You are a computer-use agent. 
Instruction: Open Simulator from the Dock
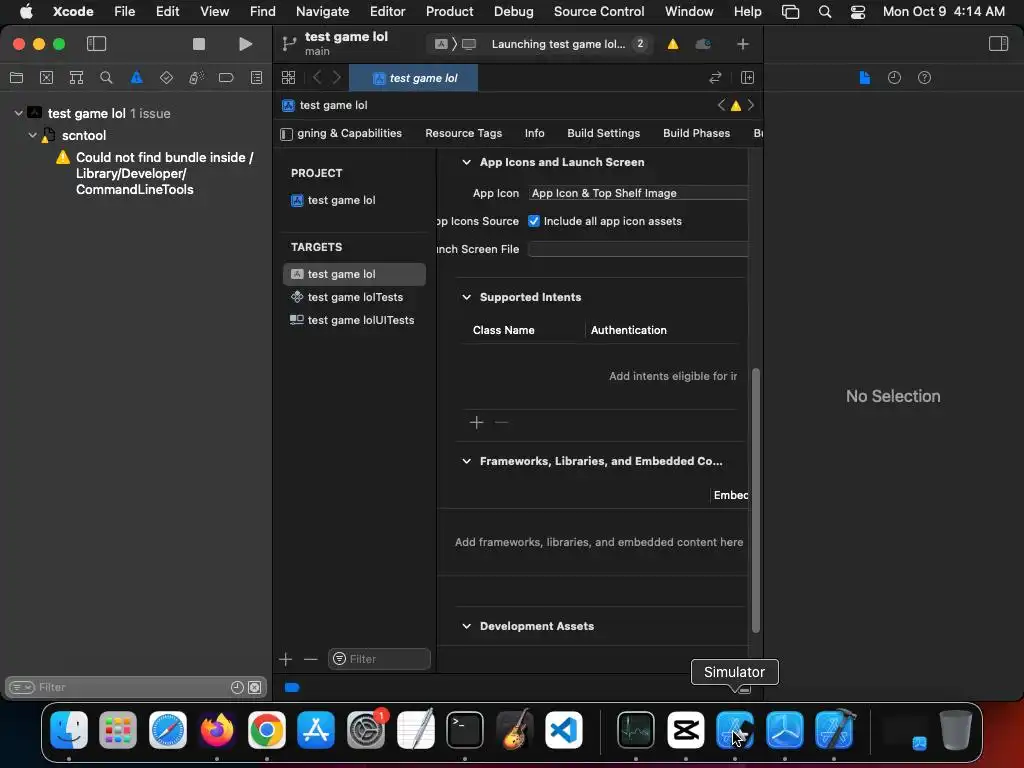click(735, 729)
